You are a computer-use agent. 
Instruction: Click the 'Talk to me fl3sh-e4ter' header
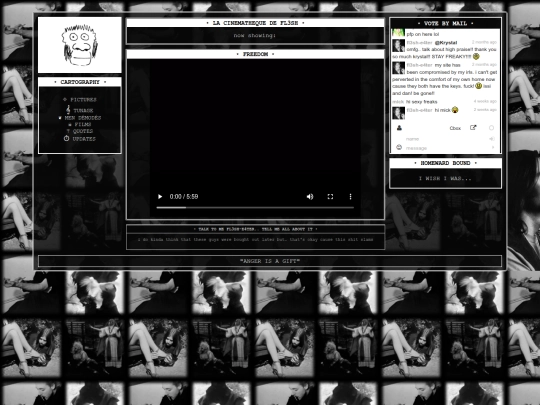tap(255, 229)
